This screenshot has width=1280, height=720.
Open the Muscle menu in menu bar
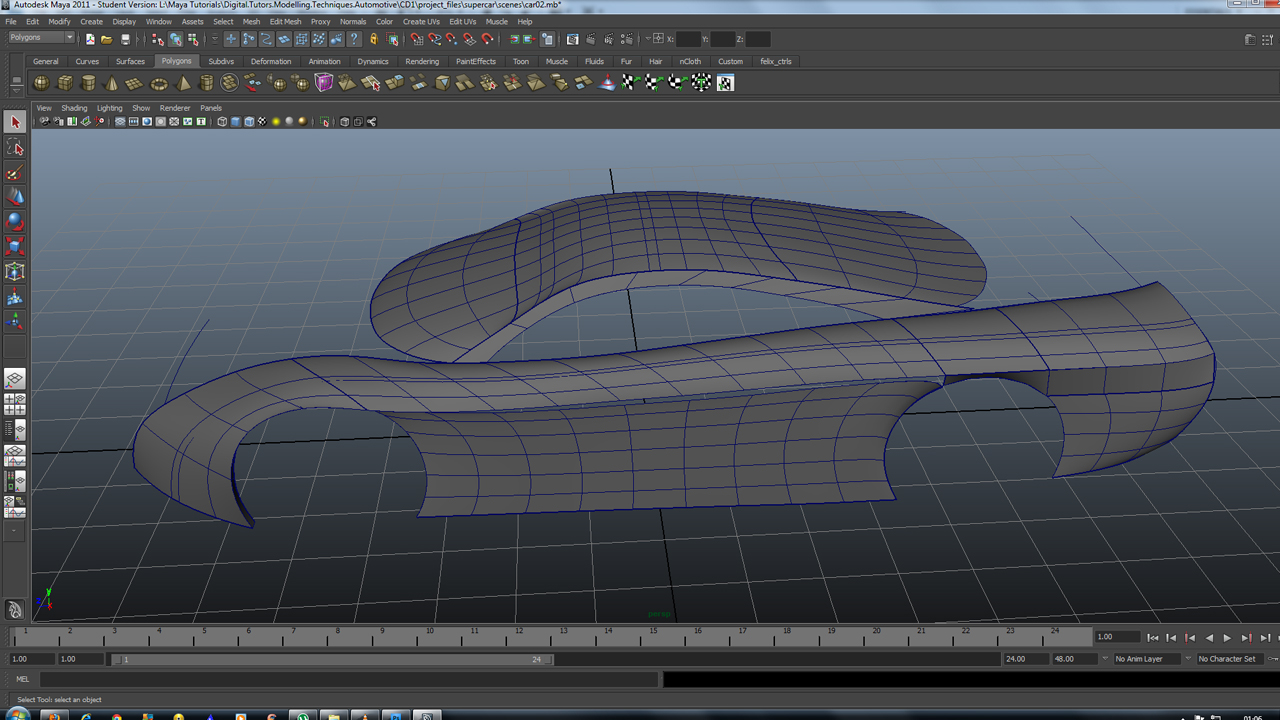pyautogui.click(x=496, y=21)
